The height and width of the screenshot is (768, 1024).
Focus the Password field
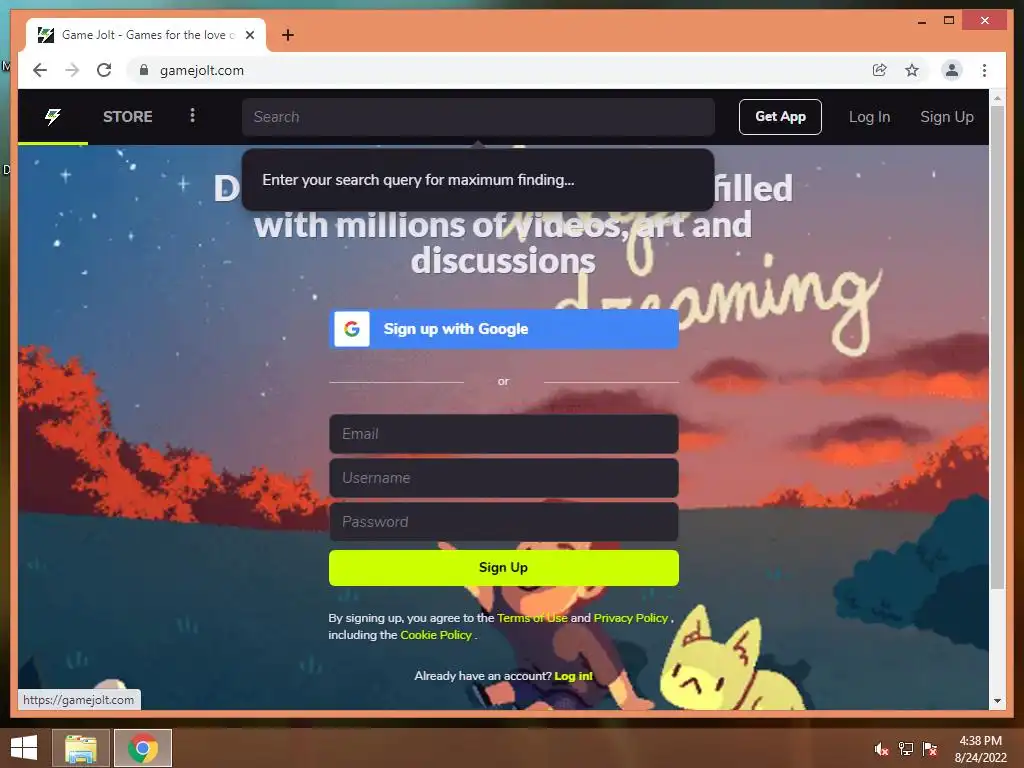tap(504, 522)
